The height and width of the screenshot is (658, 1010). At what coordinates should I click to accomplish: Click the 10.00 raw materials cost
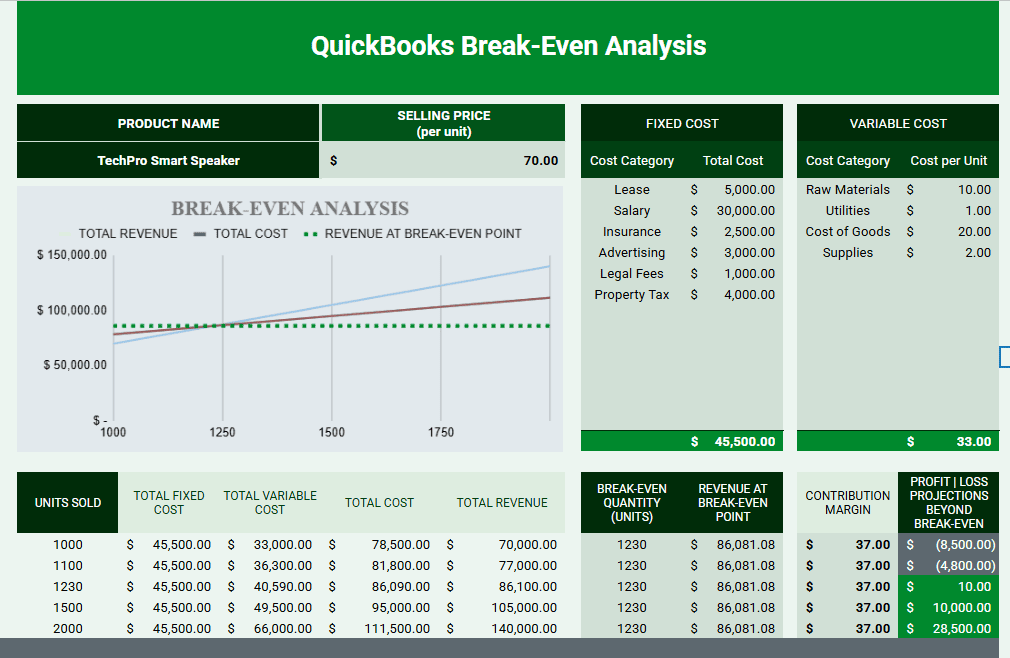click(949, 189)
